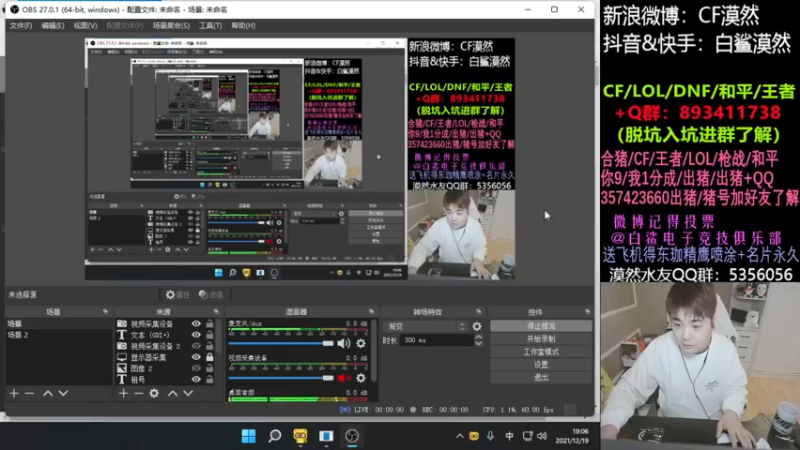Toggle lock on 文本 (GDI+) source
The image size is (800, 450).
pos(210,335)
